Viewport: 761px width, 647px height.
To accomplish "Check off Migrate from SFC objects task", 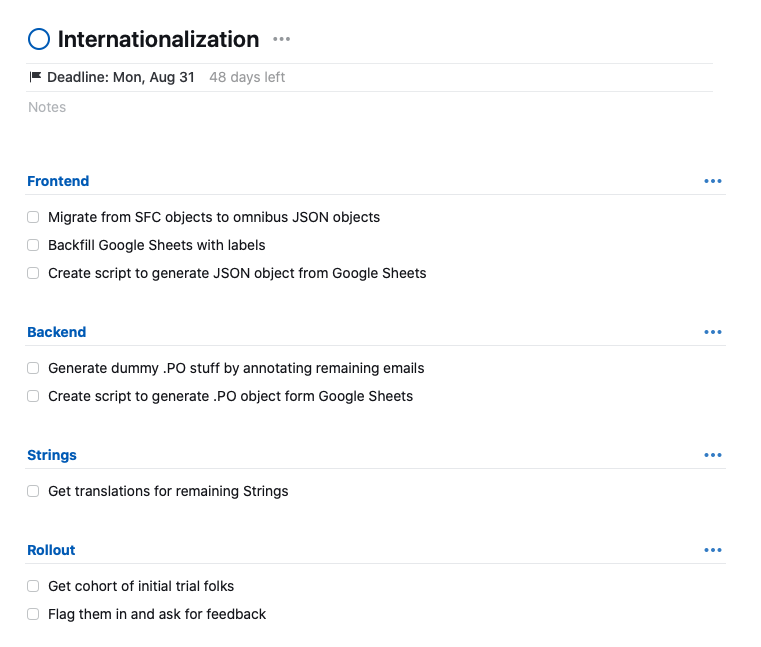I will pyautogui.click(x=33, y=217).
